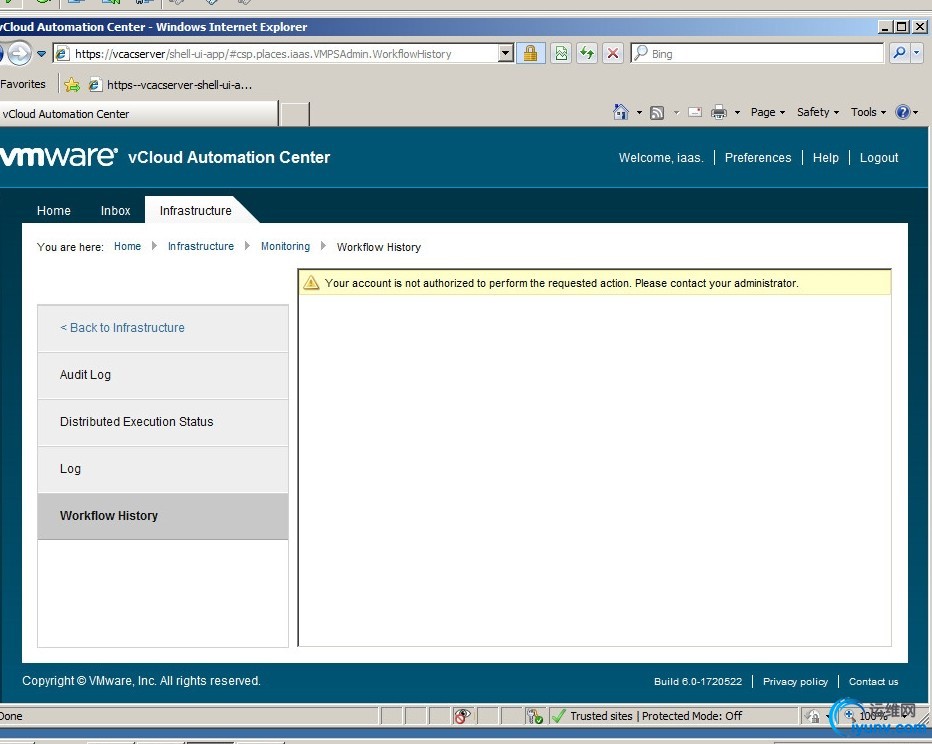Click the security lock icon
932x744 pixels.
pos(530,53)
